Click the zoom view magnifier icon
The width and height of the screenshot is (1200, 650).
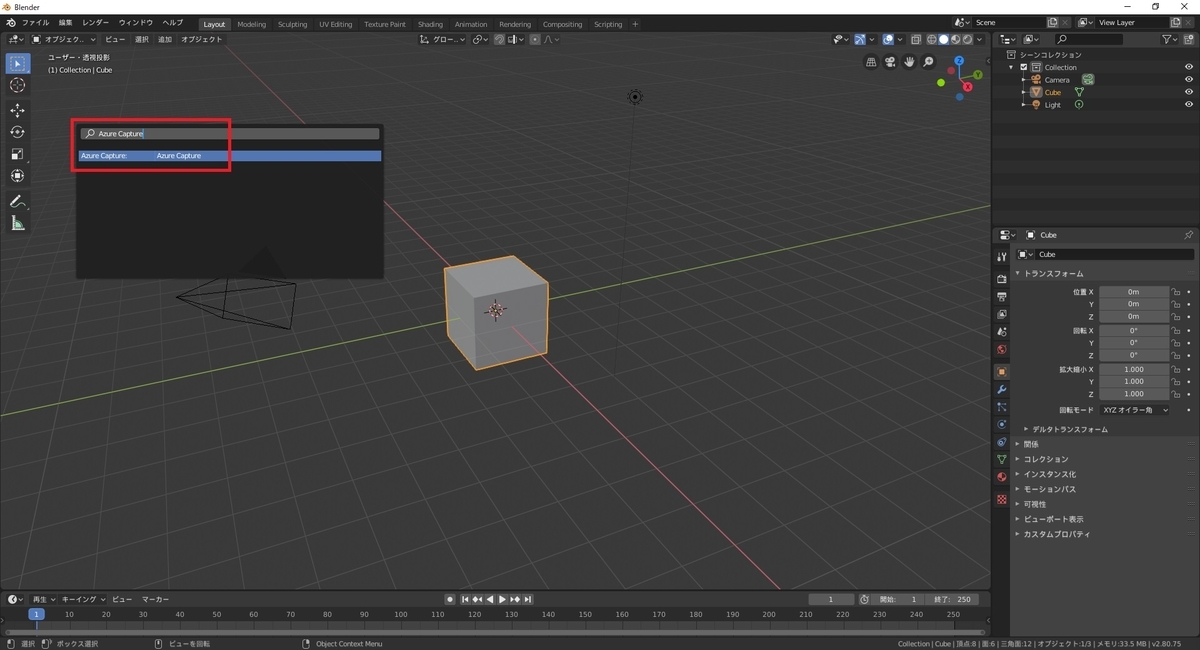[x=928, y=62]
